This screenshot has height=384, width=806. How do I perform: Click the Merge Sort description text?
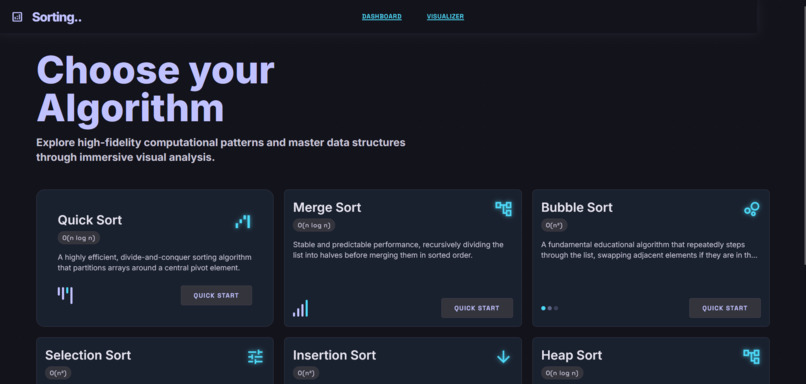[x=398, y=250]
